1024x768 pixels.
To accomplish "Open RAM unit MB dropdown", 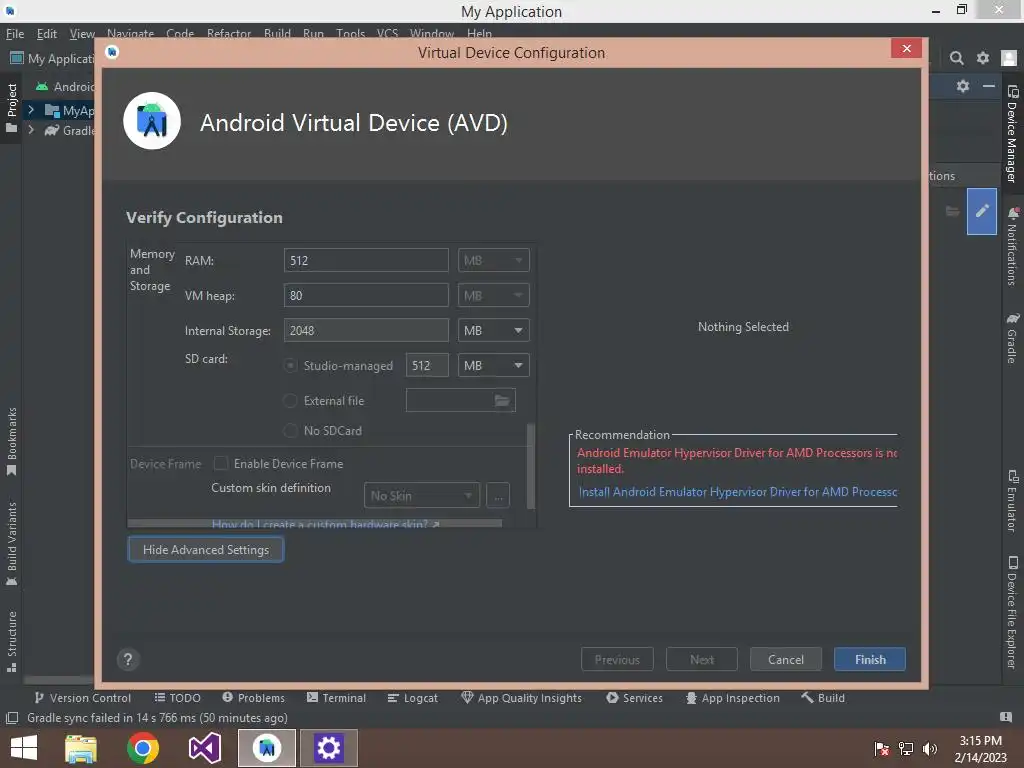I will 494,261.
